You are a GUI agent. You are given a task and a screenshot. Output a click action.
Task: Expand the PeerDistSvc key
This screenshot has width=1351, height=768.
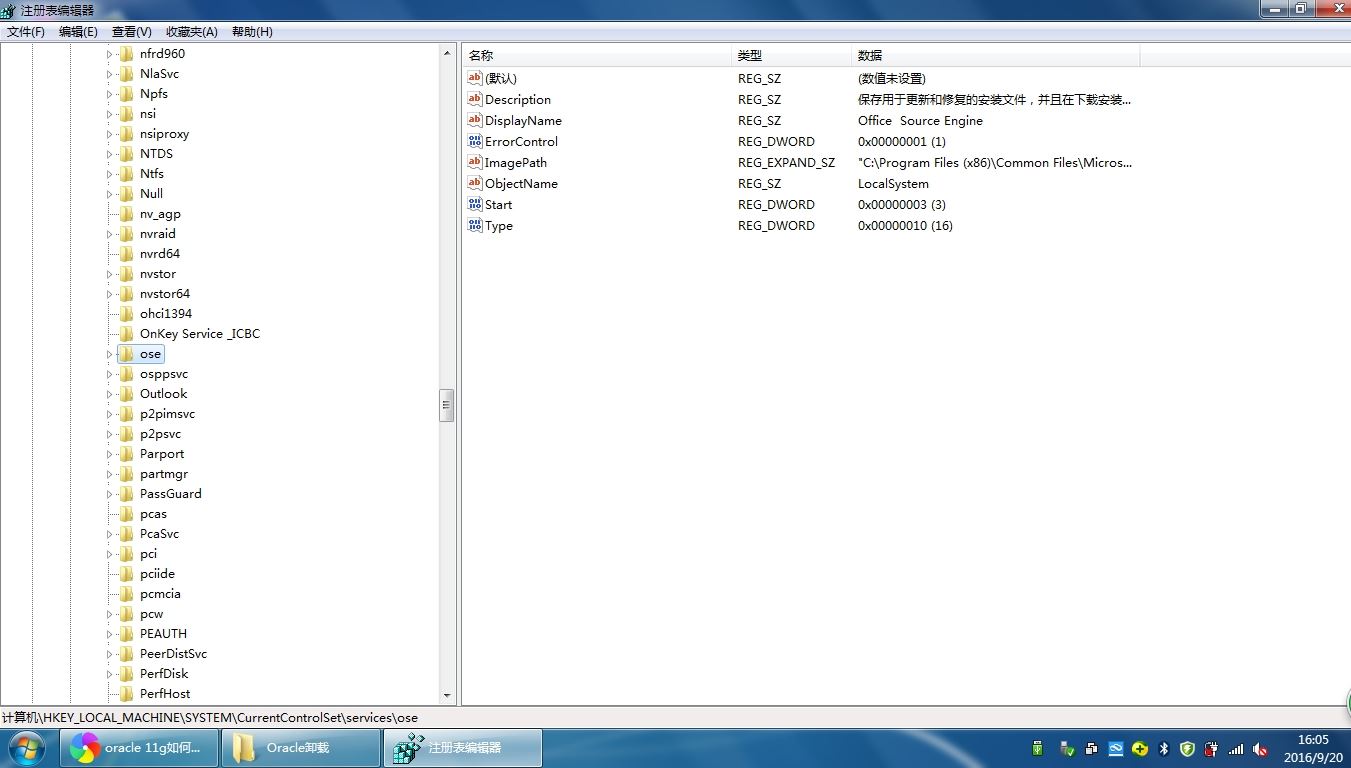point(110,654)
